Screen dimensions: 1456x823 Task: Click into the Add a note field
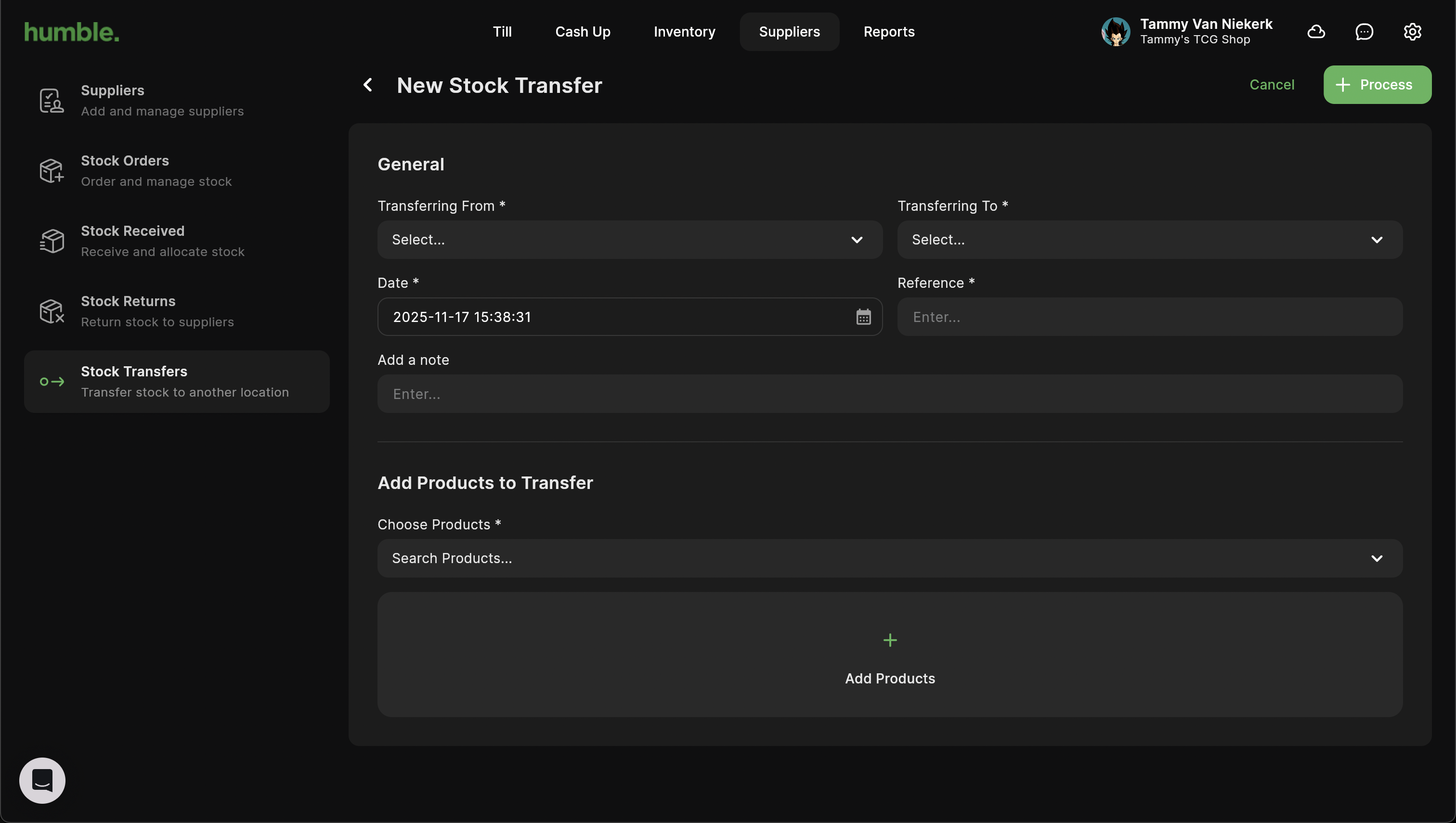[889, 394]
